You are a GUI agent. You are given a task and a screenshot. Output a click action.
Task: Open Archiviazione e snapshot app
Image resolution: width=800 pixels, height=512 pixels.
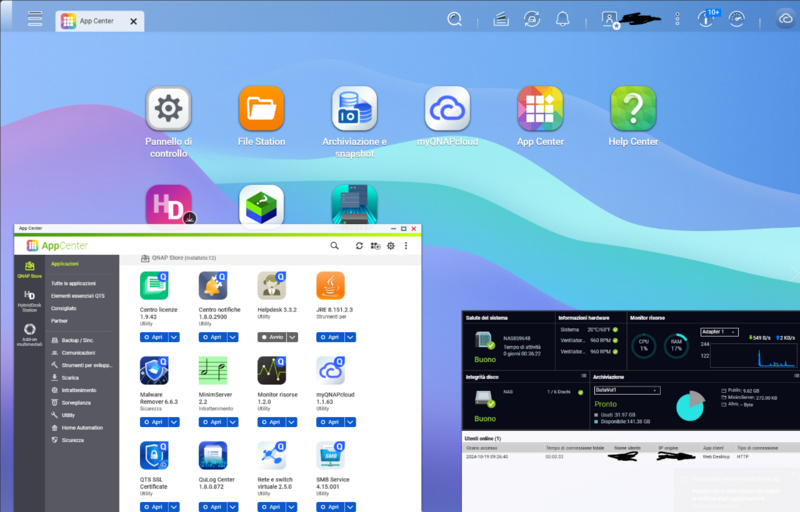coord(354,109)
